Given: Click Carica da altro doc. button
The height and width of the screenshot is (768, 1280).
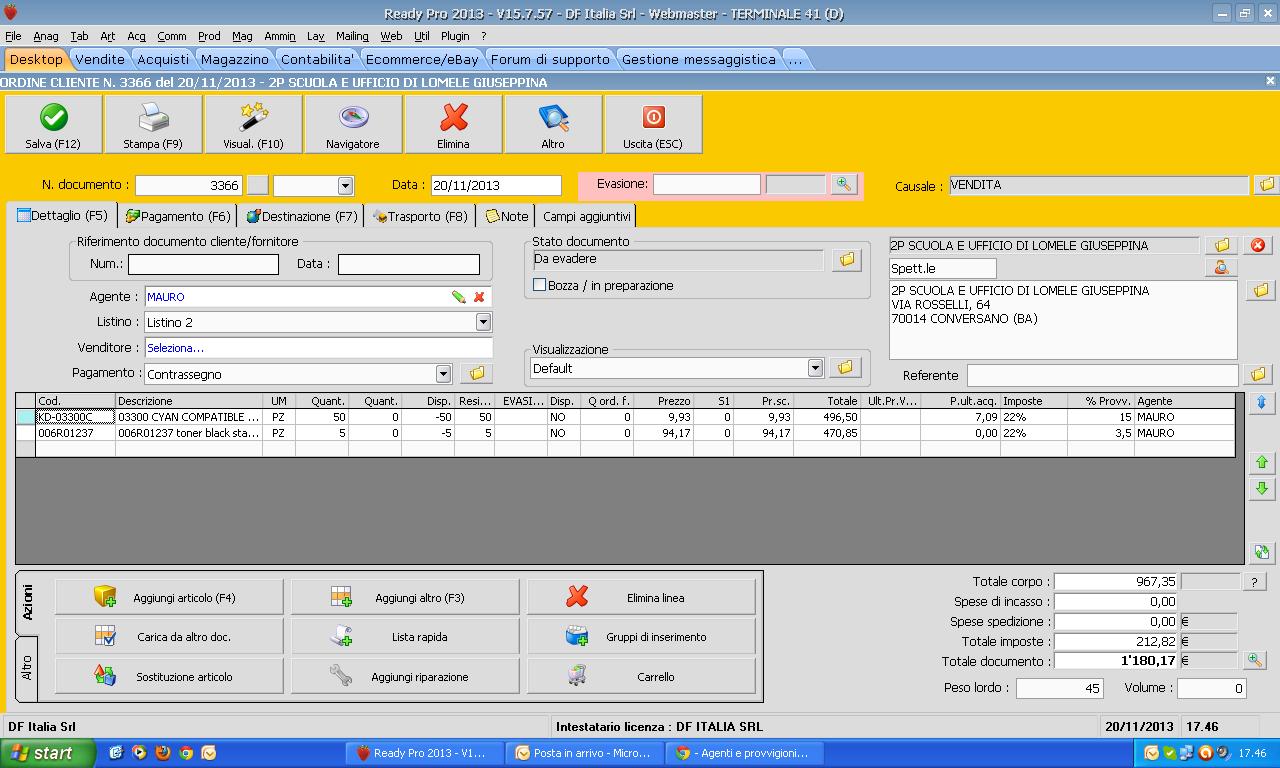Looking at the screenshot, I should pos(169,637).
